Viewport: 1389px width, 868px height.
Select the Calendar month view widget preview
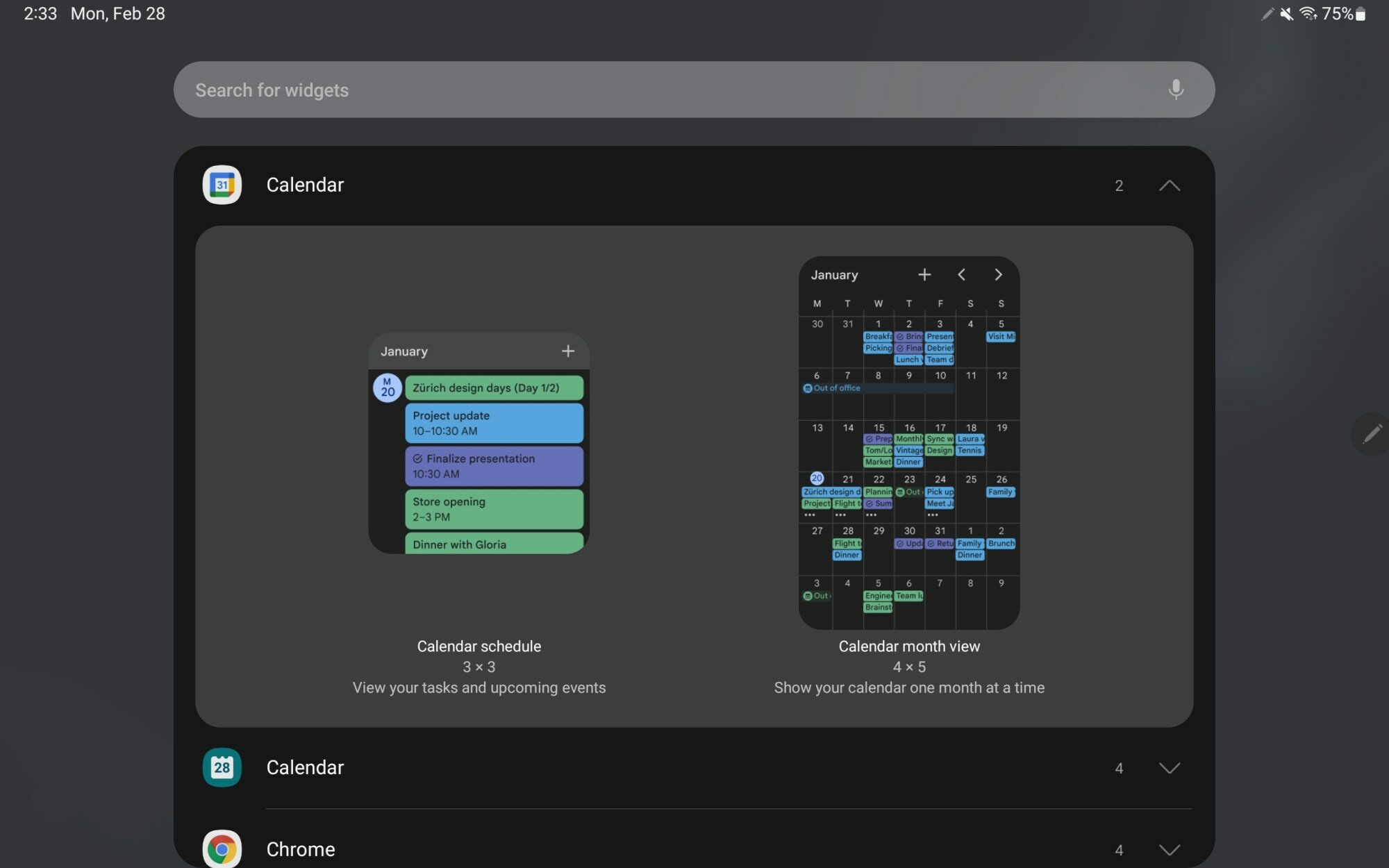908,443
